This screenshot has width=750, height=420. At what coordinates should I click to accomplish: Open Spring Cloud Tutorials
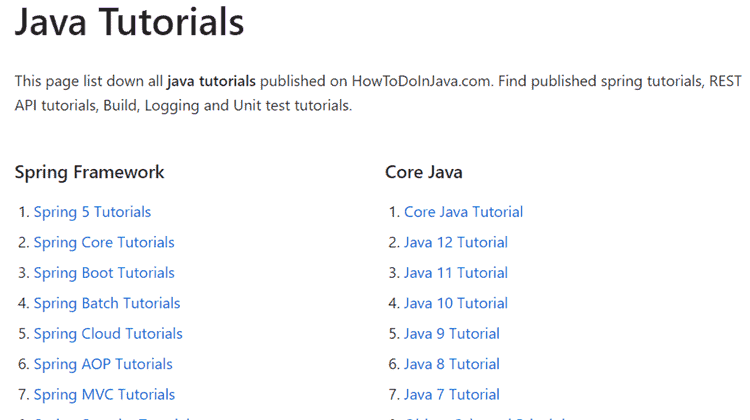pyautogui.click(x=108, y=334)
